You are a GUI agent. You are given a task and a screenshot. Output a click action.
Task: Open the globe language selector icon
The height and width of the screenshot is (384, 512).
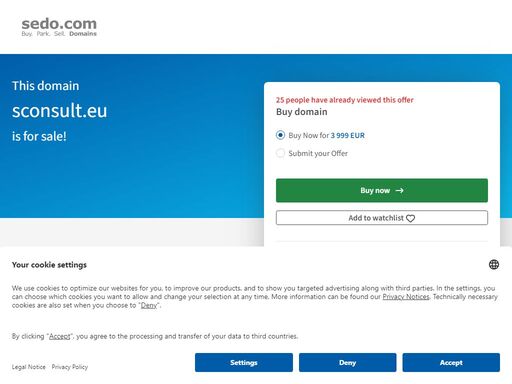coord(494,265)
